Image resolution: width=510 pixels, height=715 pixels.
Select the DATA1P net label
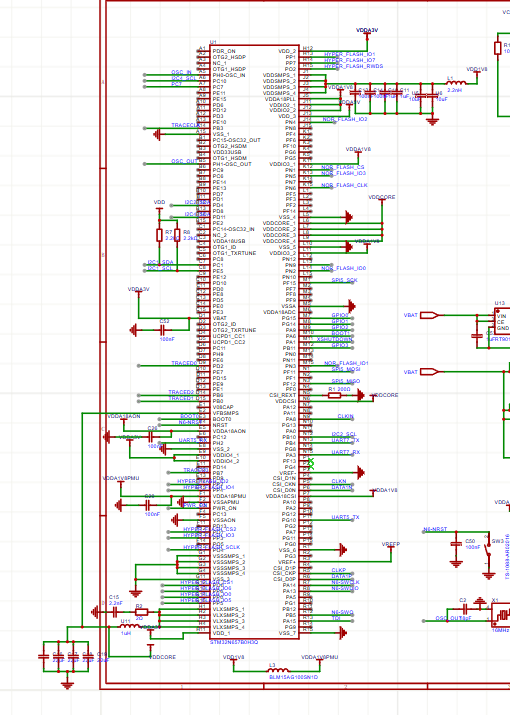click(342, 576)
